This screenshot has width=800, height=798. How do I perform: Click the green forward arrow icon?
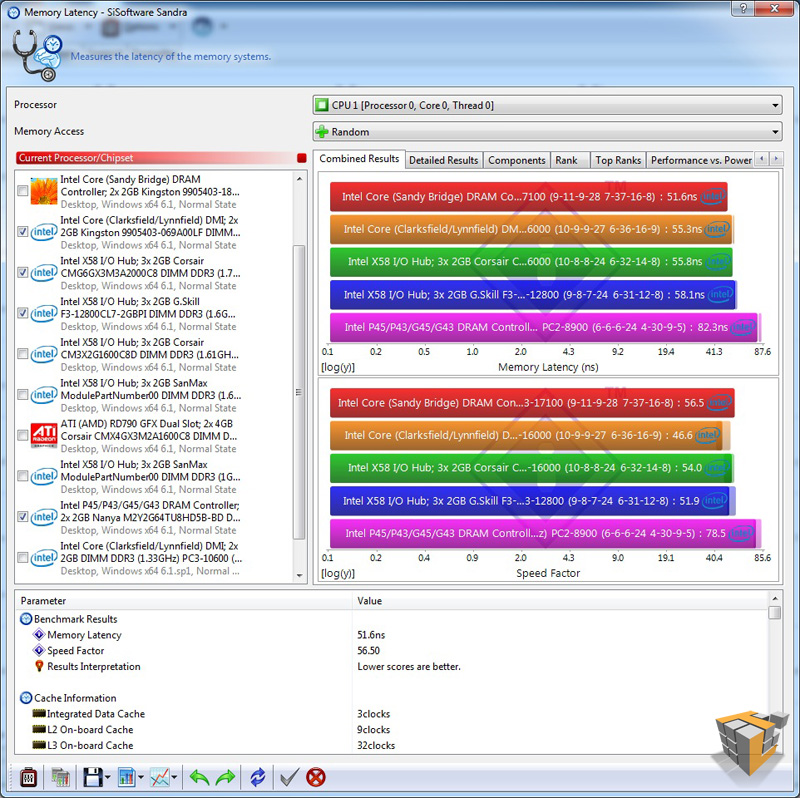[x=225, y=778]
